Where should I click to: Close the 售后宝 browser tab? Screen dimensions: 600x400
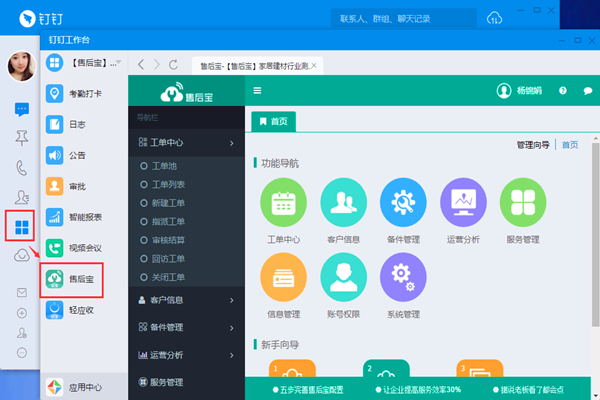click(314, 66)
